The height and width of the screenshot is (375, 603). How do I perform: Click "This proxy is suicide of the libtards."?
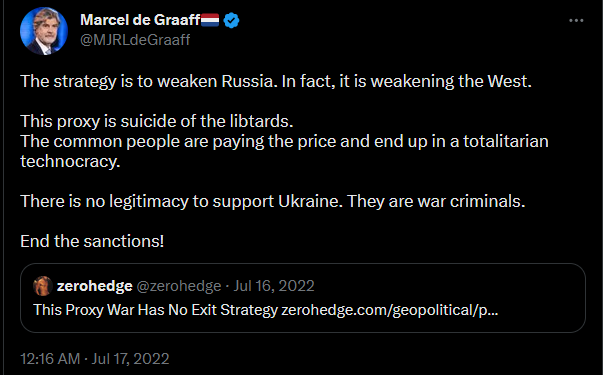pos(157,121)
